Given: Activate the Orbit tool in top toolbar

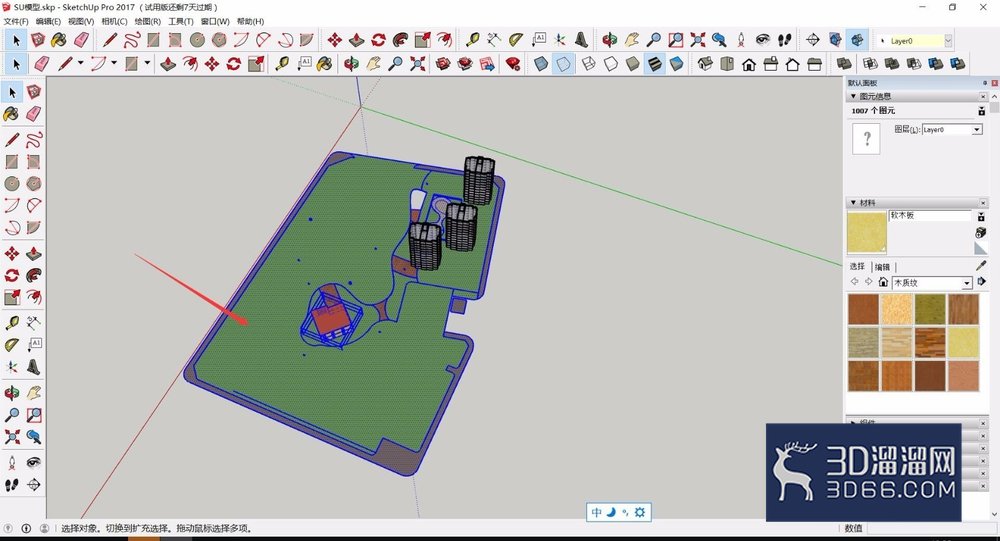Looking at the screenshot, I should (610, 40).
